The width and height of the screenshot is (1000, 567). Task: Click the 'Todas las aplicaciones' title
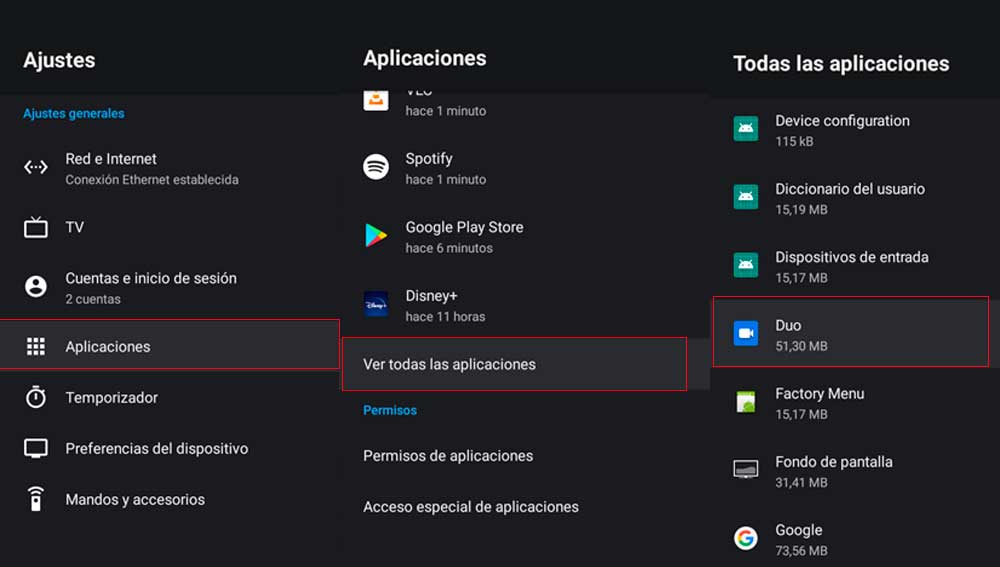pos(841,64)
